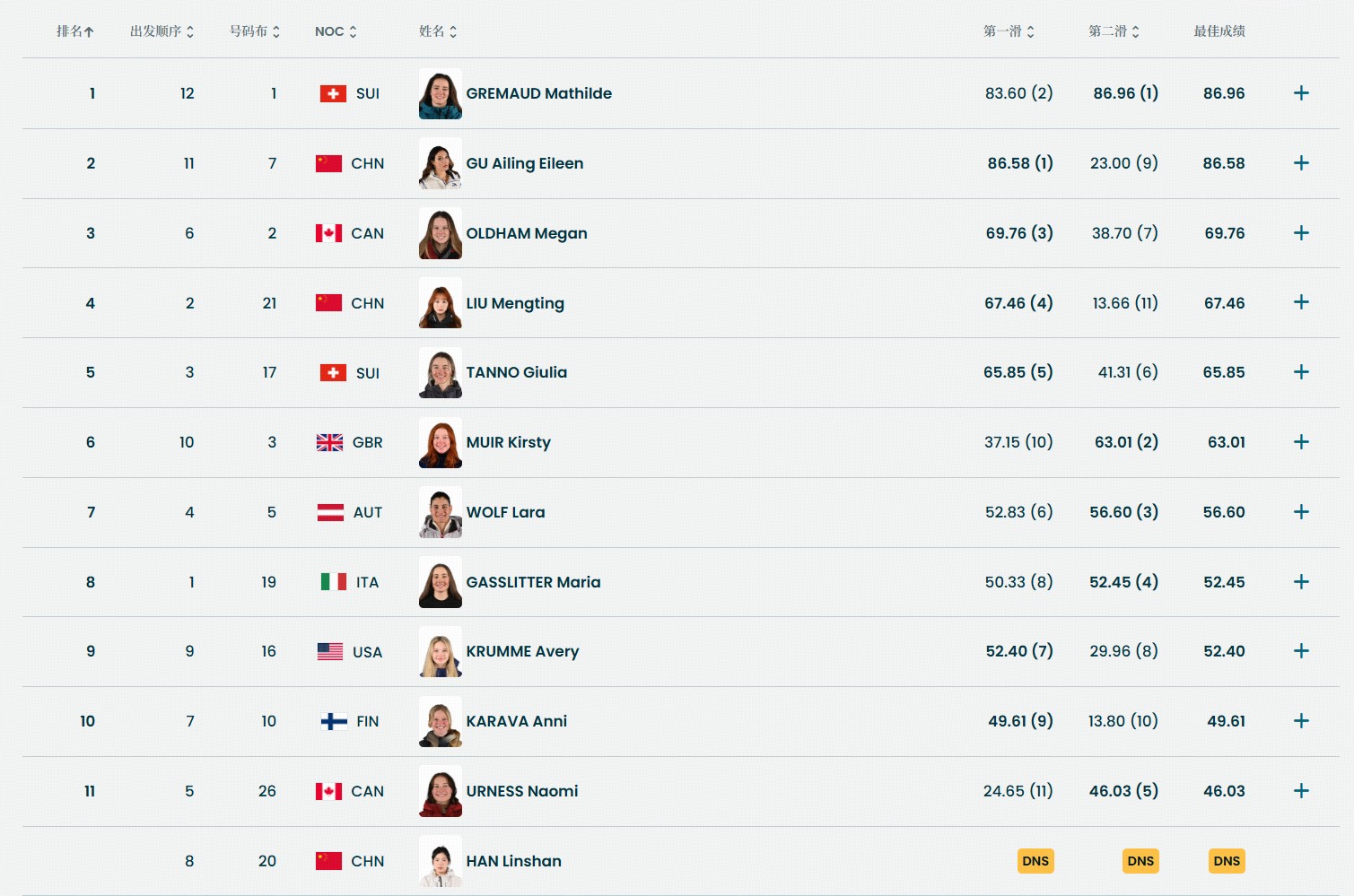Sort by athlete name 姓名
The width and height of the screenshot is (1354, 896).
point(438,31)
